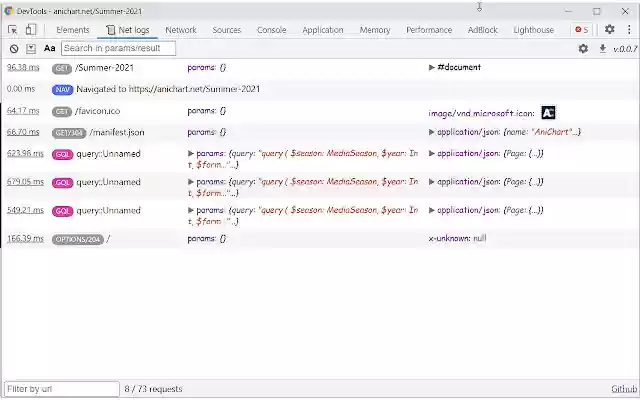Open Net logs panel settings gear
The height and width of the screenshot is (400, 640).
tap(583, 49)
